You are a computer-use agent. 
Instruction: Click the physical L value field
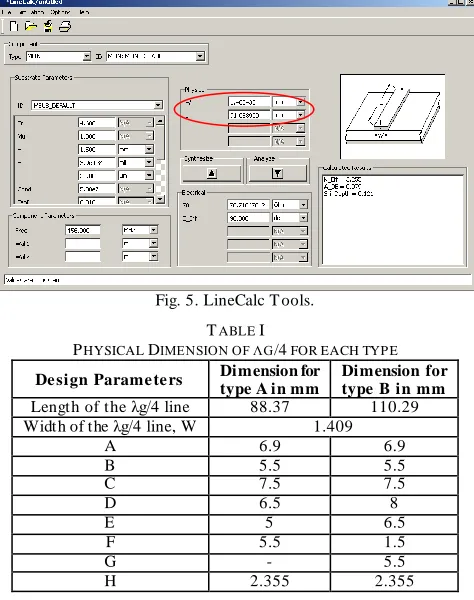click(x=249, y=115)
